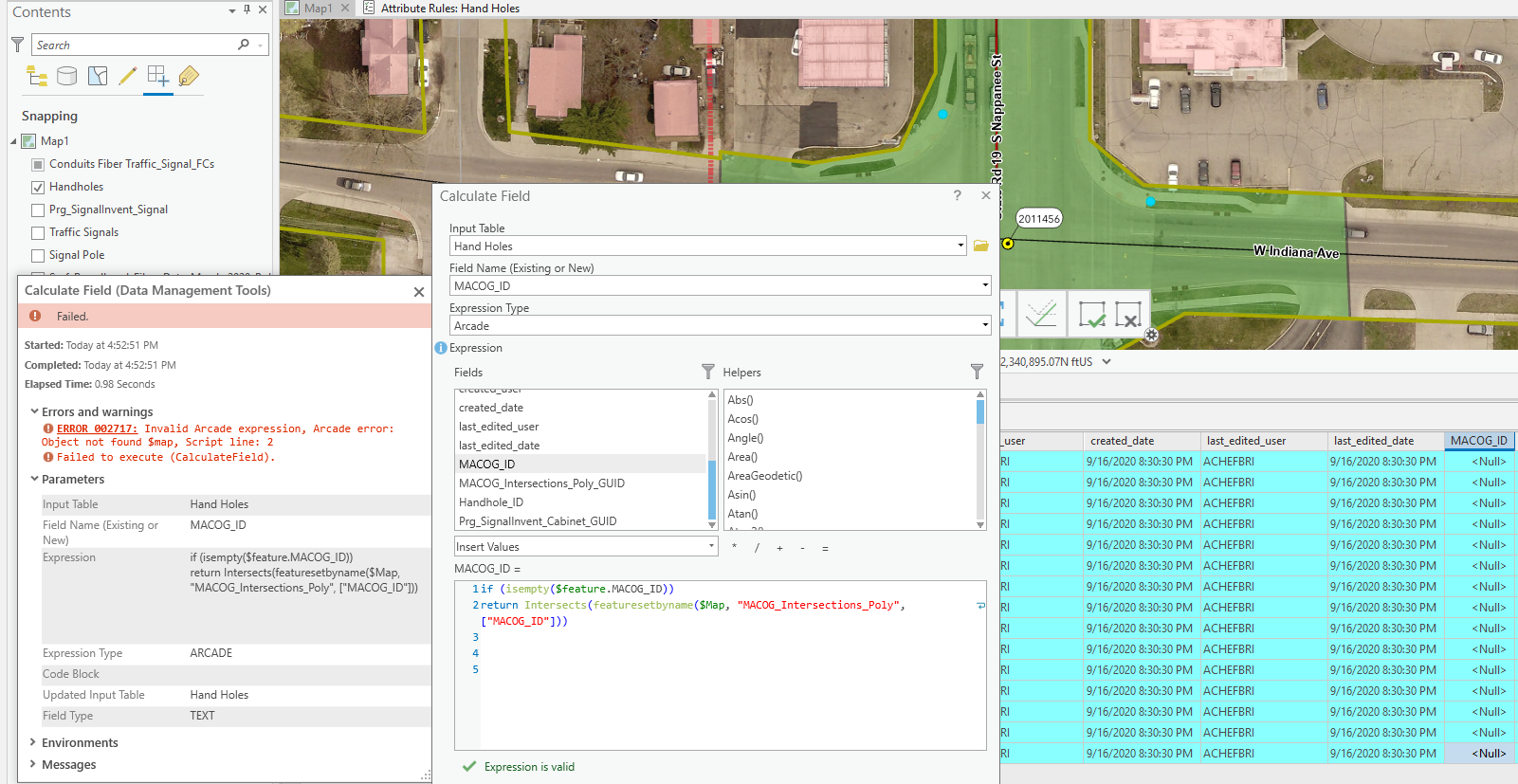
Task: Click the Fields list scrollbar thumb
Action: (x=712, y=489)
